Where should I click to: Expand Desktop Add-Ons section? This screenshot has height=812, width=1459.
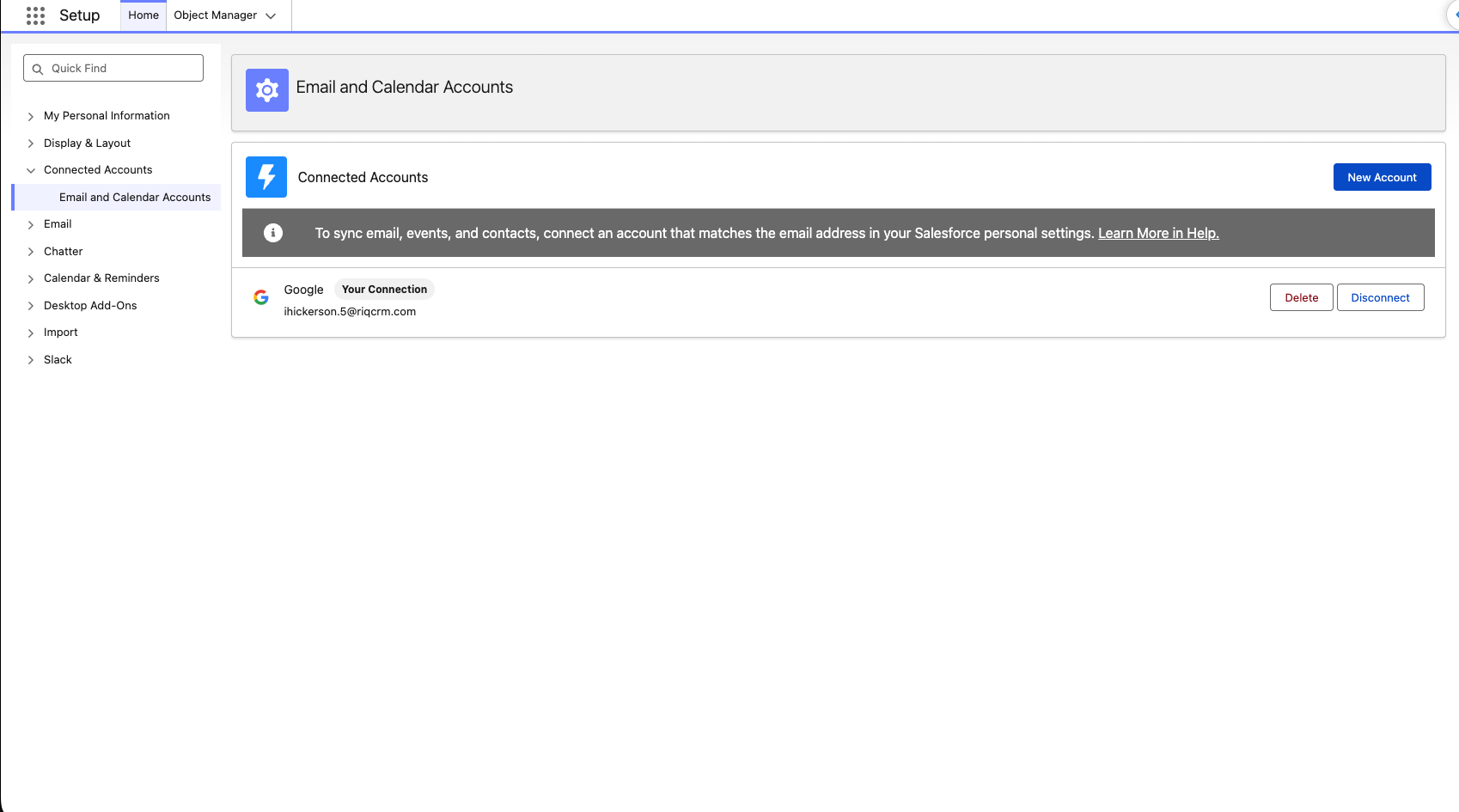[x=31, y=306]
